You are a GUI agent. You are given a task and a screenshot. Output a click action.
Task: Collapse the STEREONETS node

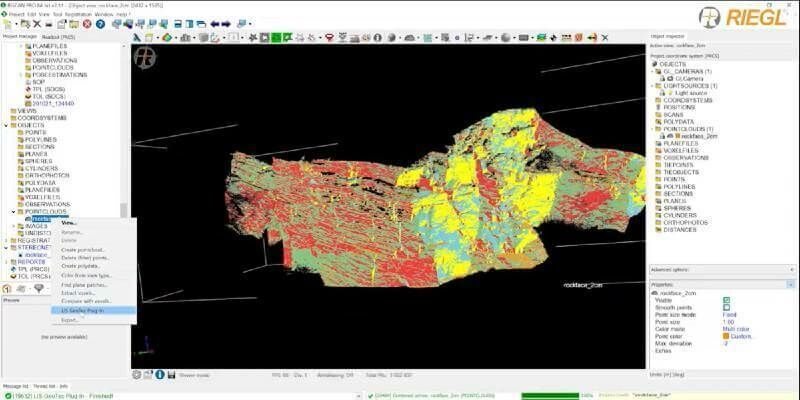(x=6, y=247)
